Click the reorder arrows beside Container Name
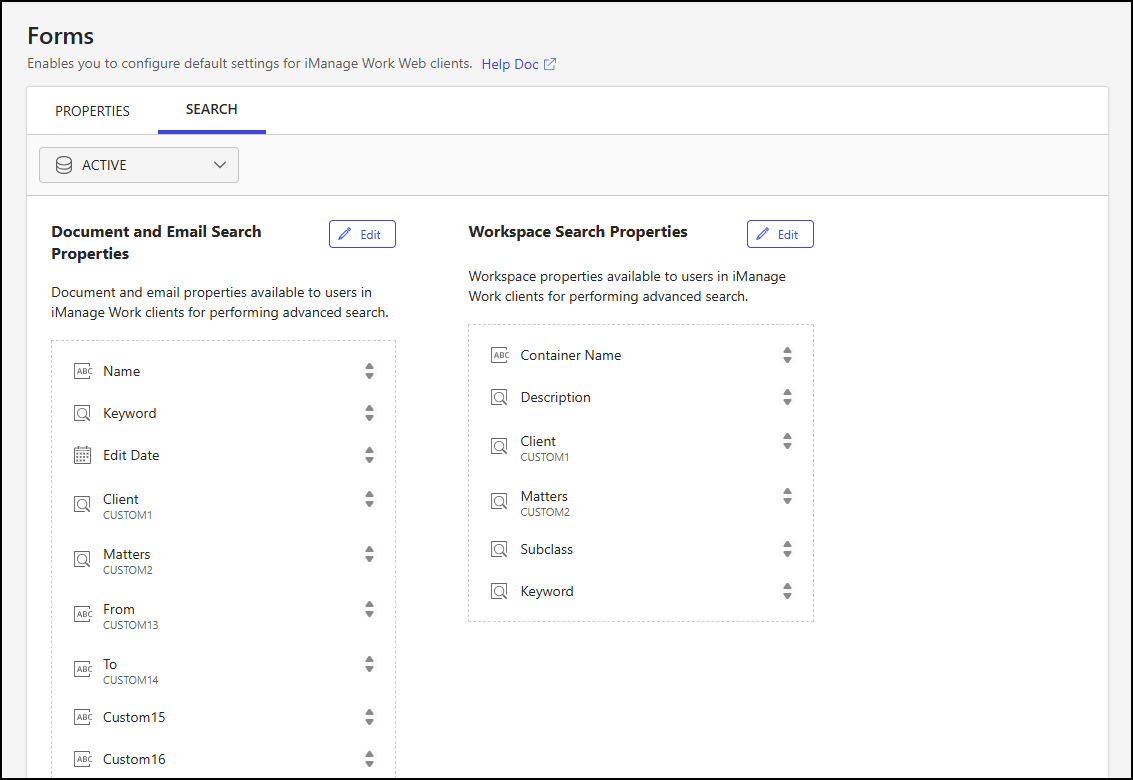 [x=787, y=355]
